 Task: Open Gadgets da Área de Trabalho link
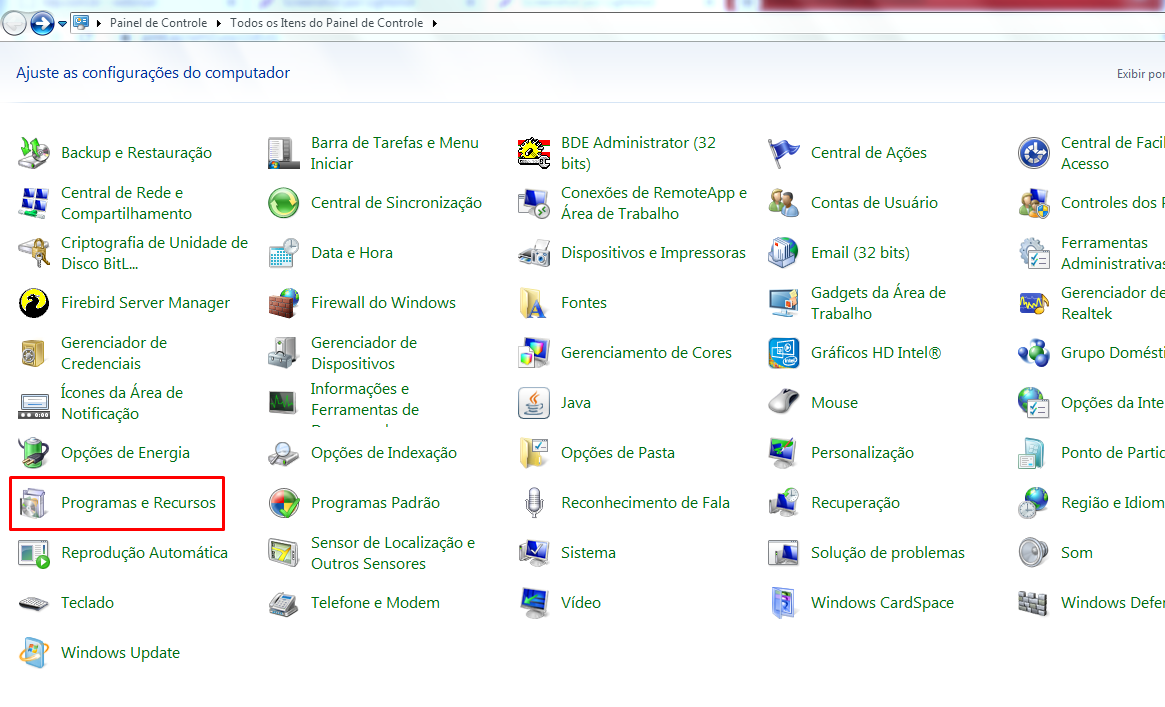pyautogui.click(x=878, y=303)
